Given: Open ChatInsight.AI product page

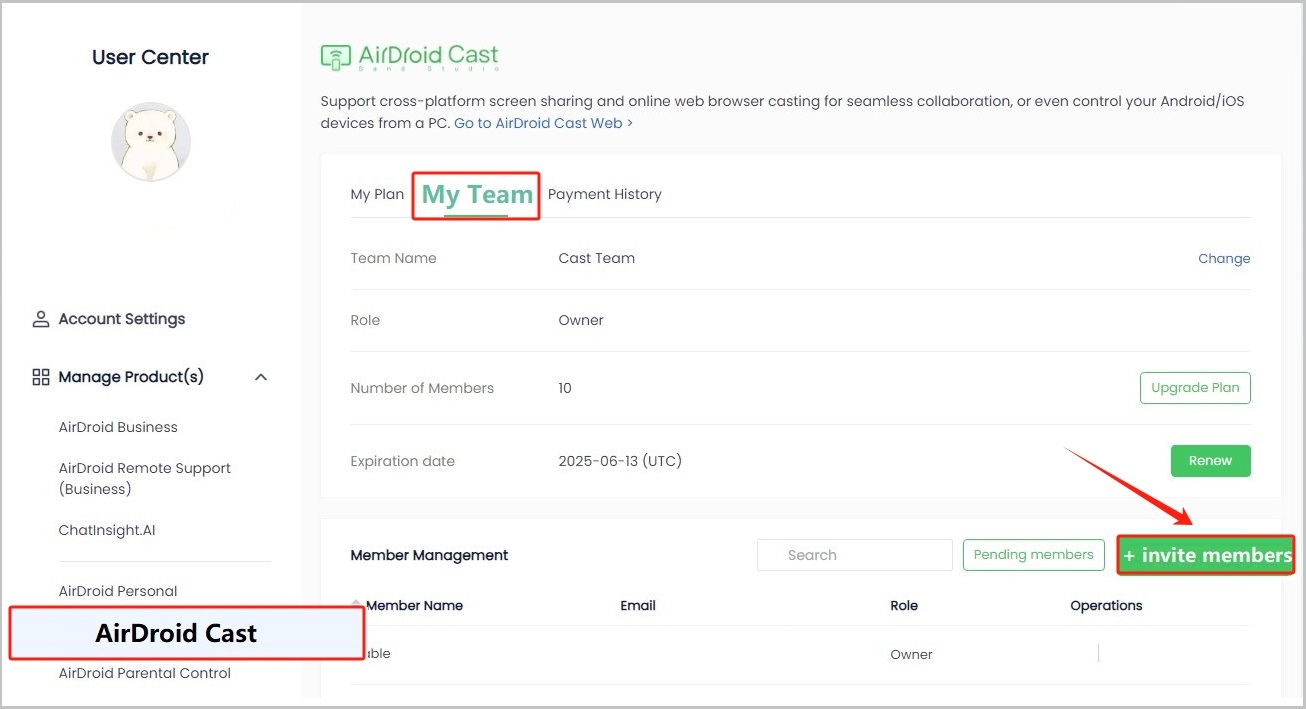Looking at the screenshot, I should 107,530.
